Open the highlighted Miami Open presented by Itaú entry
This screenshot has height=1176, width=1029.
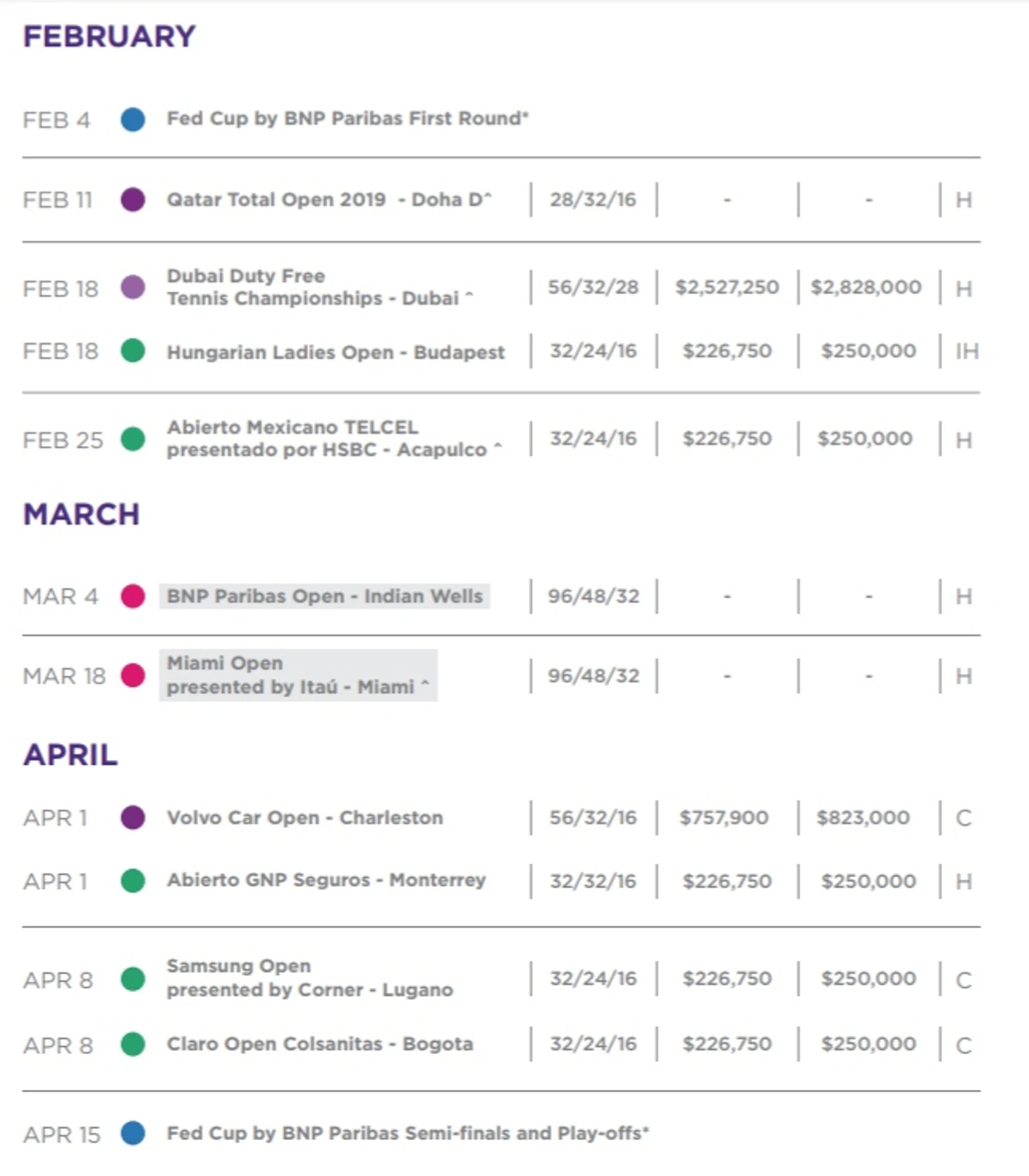297,675
